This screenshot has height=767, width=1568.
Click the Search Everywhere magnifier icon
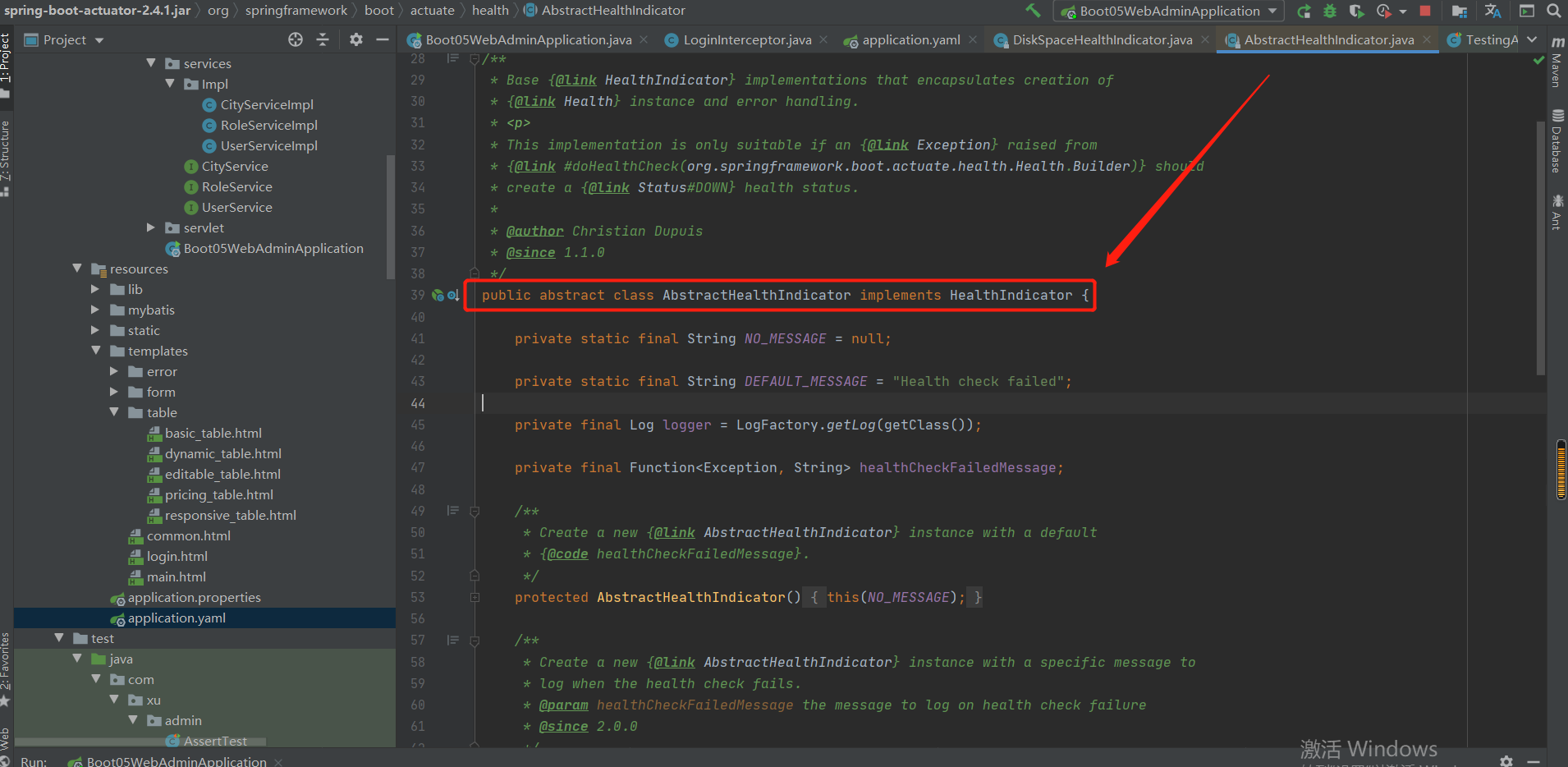click(x=1554, y=11)
